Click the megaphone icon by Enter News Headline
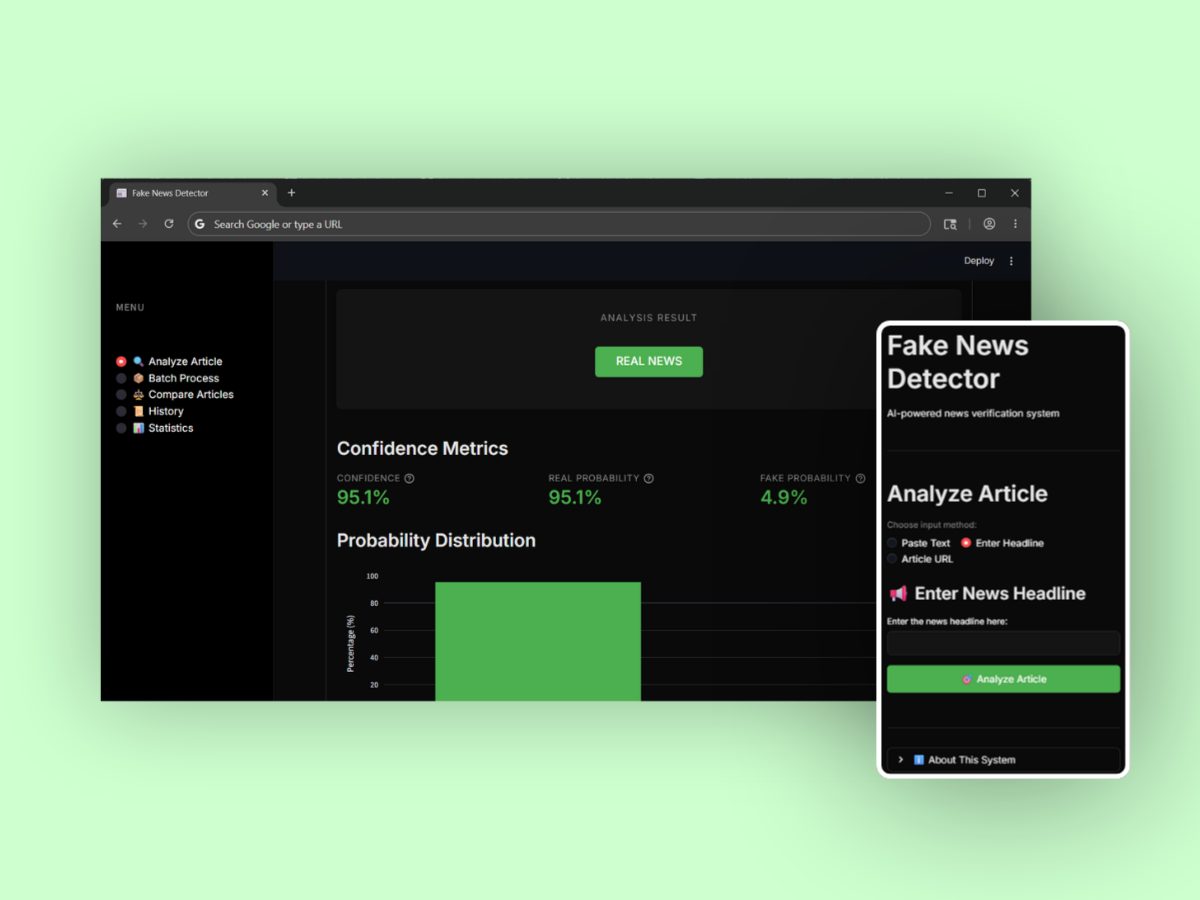Image resolution: width=1200 pixels, height=900 pixels. tap(898, 593)
